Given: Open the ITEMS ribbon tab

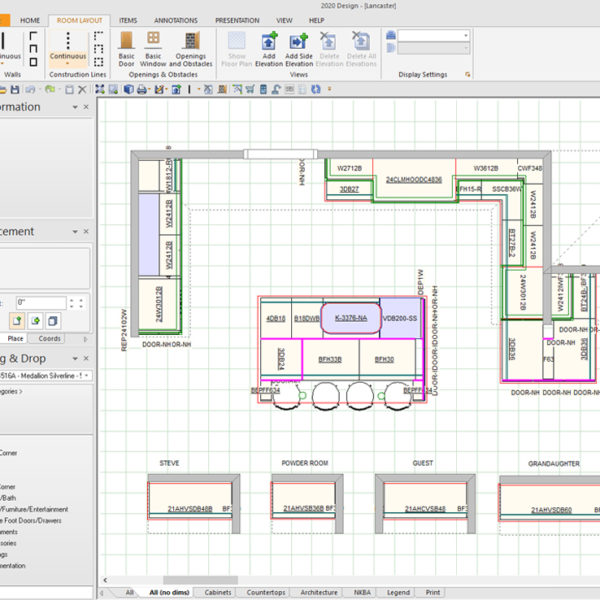Looking at the screenshot, I should [x=128, y=20].
